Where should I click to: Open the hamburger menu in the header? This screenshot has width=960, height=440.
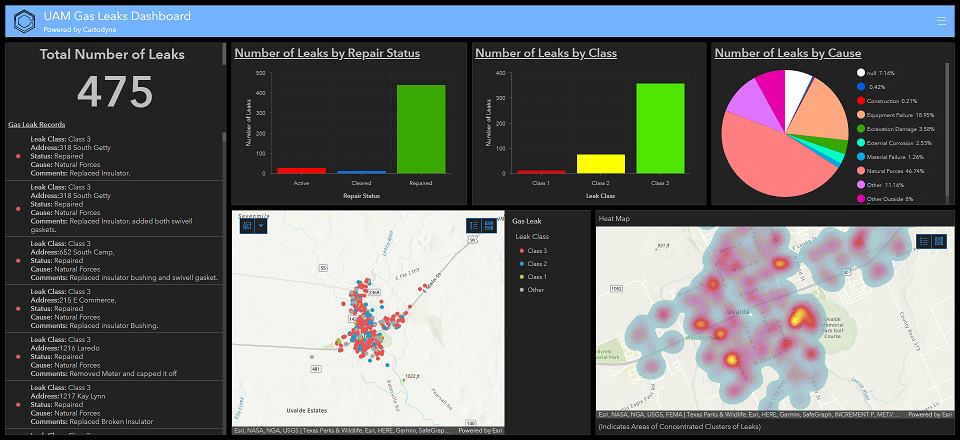tap(941, 21)
